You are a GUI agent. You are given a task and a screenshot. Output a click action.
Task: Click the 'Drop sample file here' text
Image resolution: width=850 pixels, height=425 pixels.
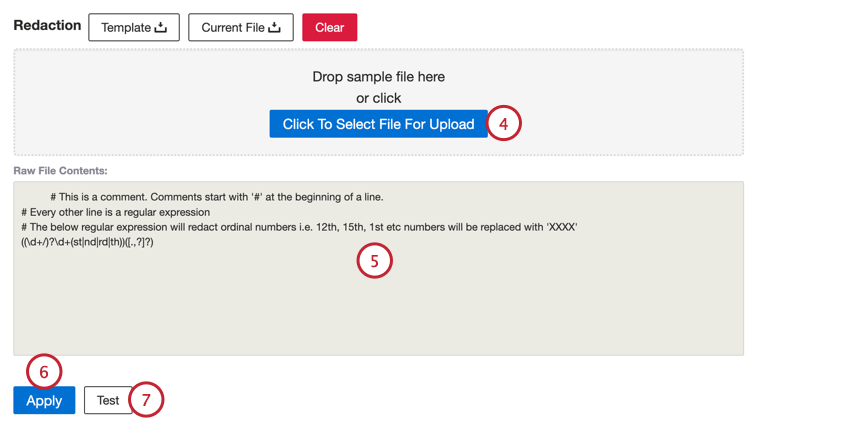[378, 77]
